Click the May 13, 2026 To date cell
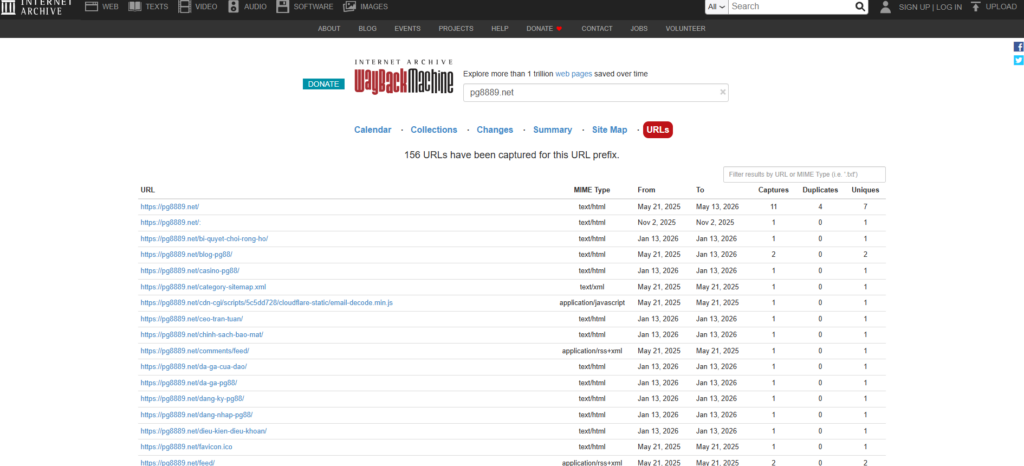 [x=717, y=206]
